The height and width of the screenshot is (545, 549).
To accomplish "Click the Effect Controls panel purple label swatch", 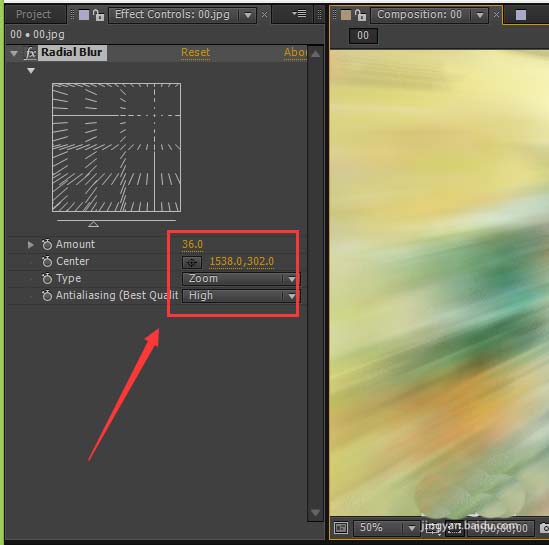I will [x=84, y=15].
